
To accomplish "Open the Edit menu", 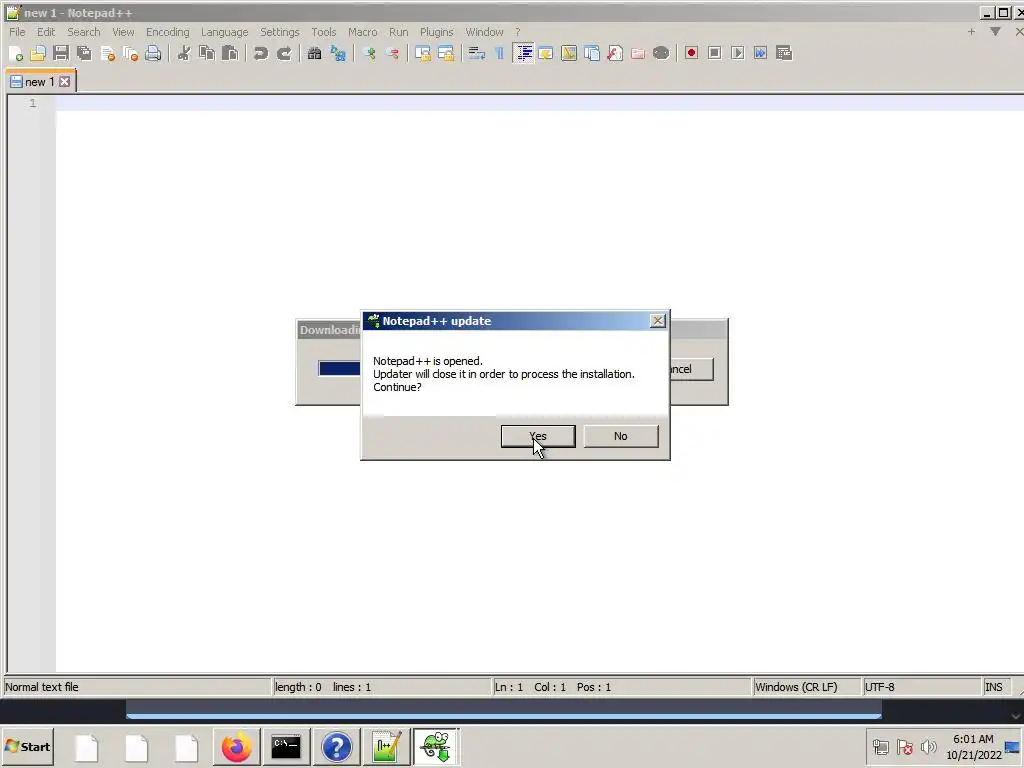I will pyautogui.click(x=46, y=32).
